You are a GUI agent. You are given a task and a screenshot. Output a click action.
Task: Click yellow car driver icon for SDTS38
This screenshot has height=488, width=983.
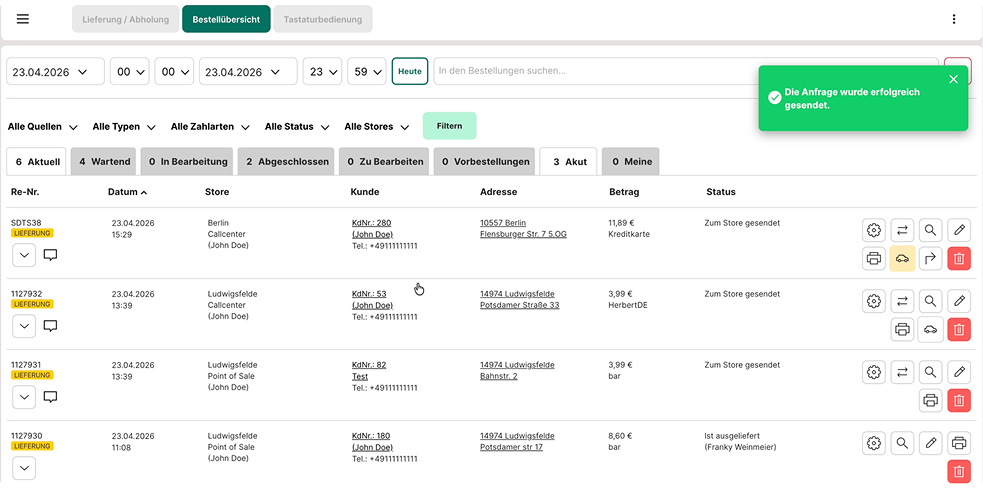[x=902, y=258]
